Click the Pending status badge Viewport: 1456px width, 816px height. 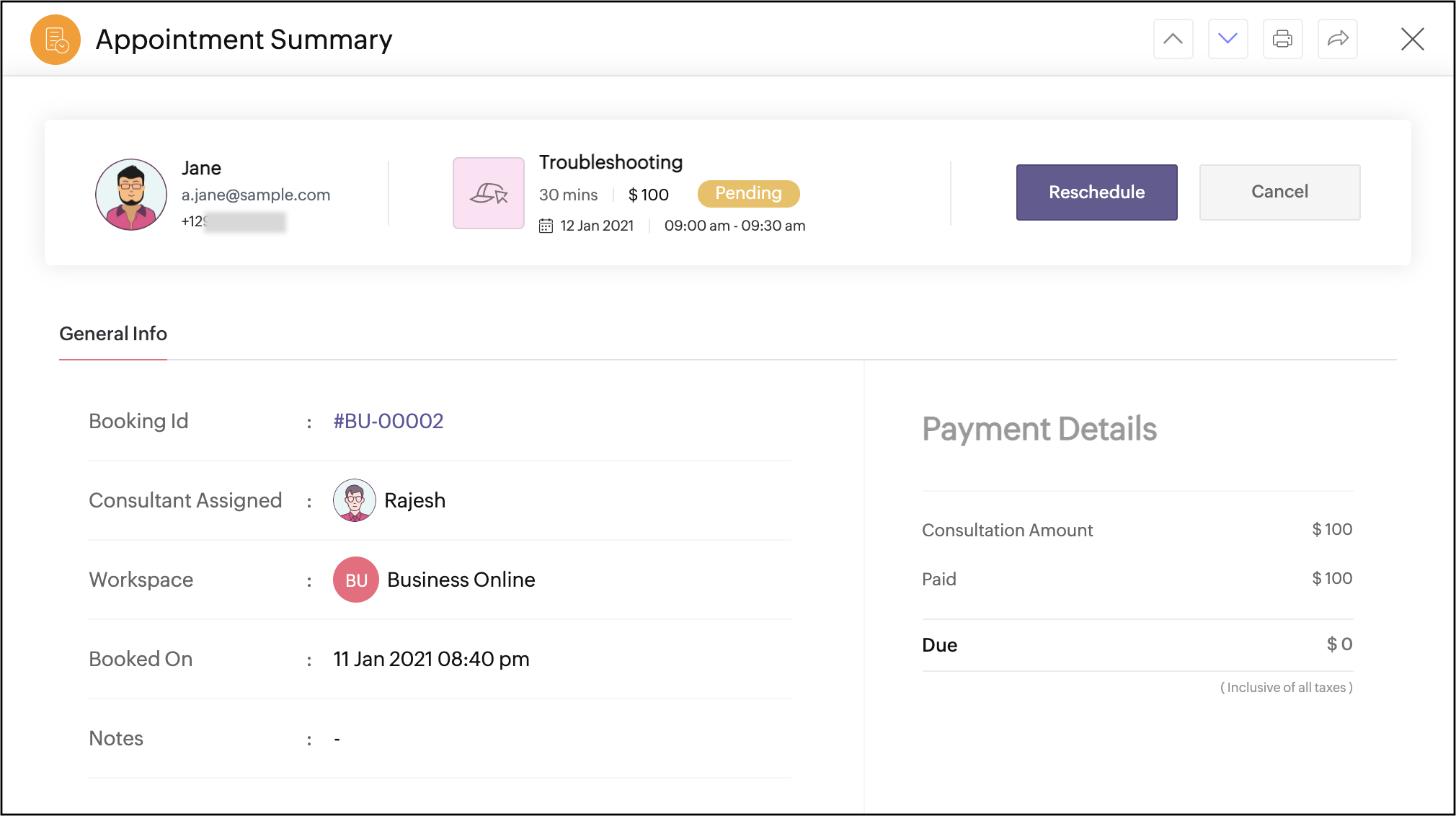point(748,193)
